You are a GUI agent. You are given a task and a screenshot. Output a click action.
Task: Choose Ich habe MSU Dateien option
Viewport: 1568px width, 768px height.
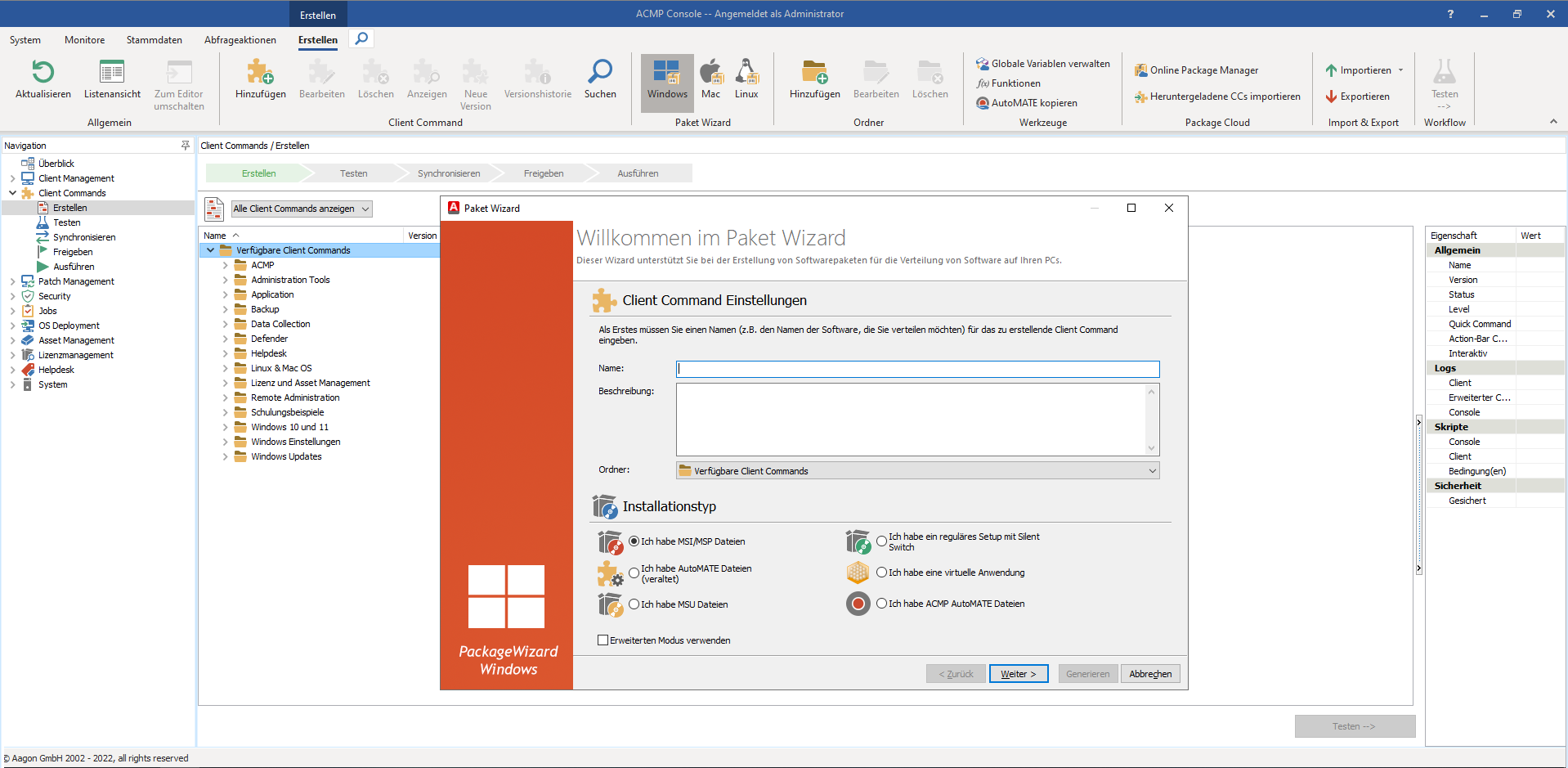pyautogui.click(x=634, y=604)
